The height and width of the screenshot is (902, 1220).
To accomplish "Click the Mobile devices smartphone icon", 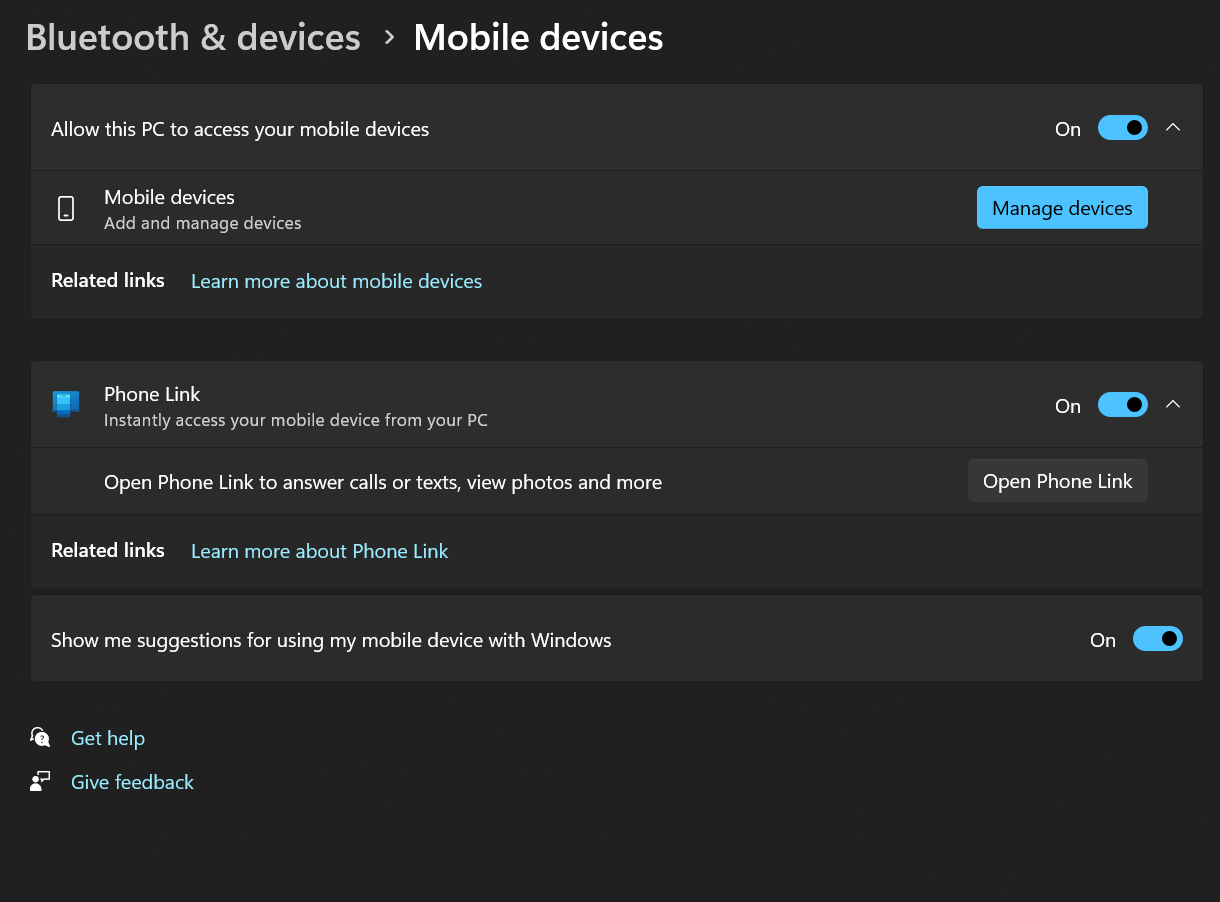I will point(65,208).
